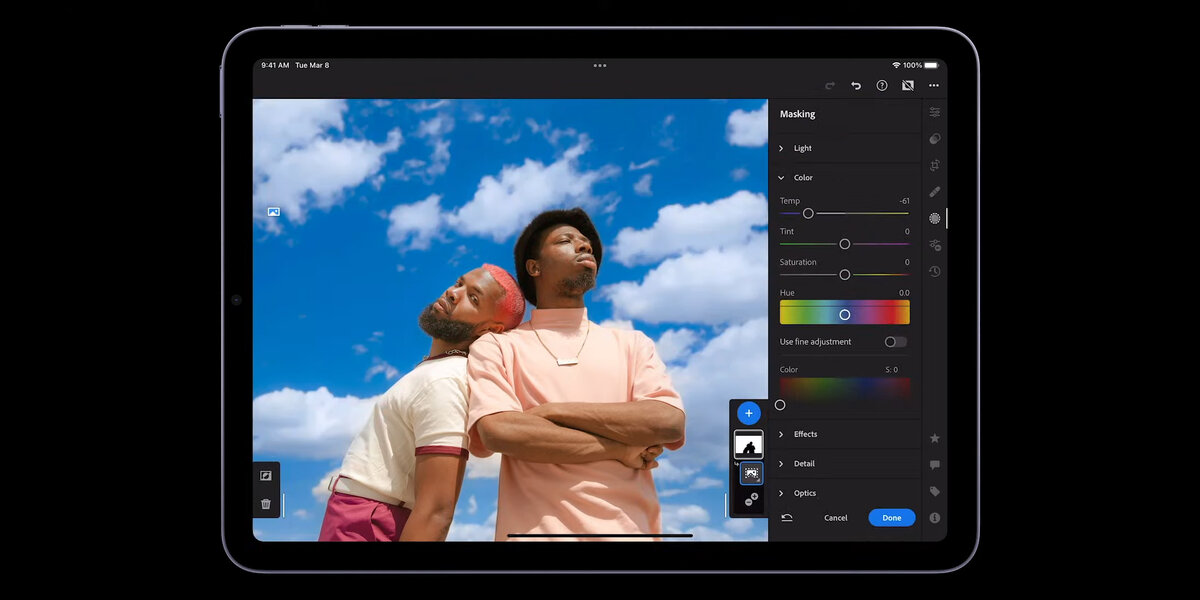Tap the three-dot multitasking control at top
The image size is (1200, 600).
coord(600,66)
